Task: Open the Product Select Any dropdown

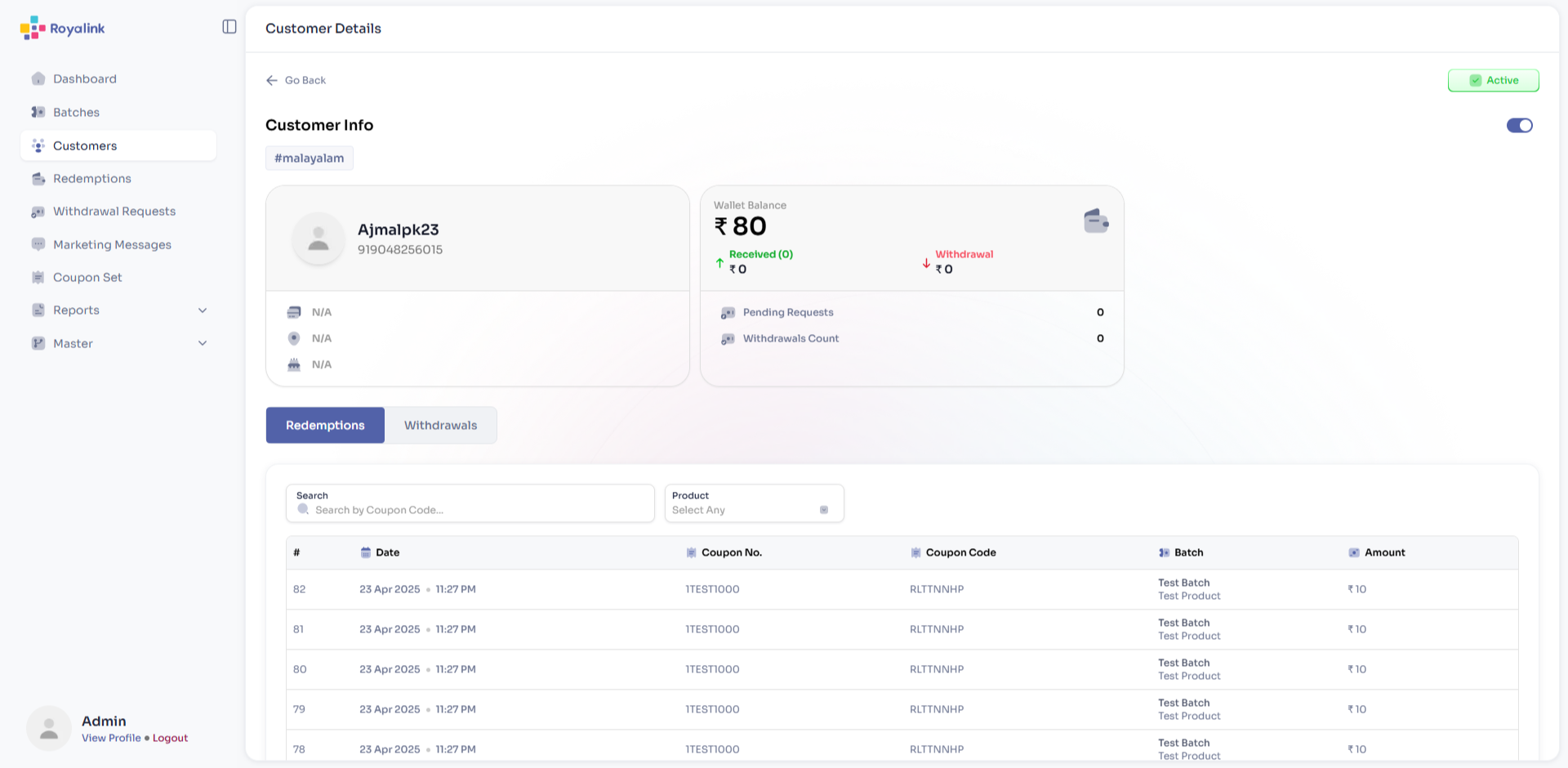Action: tap(754, 503)
